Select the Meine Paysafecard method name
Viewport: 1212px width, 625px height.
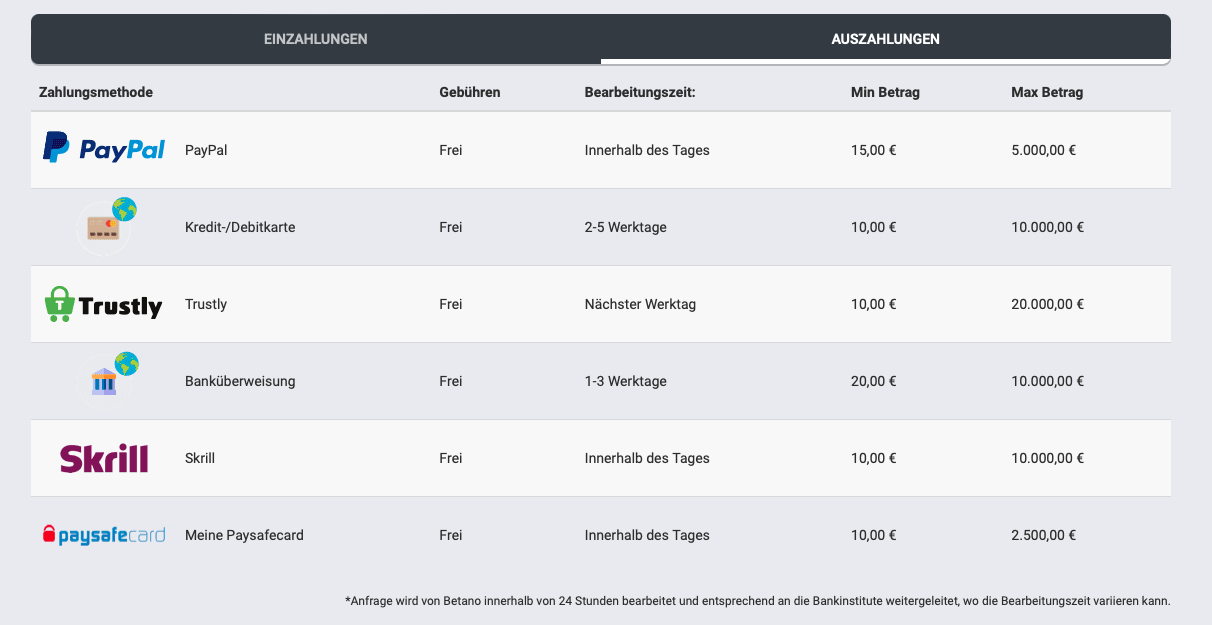pyautogui.click(x=244, y=535)
